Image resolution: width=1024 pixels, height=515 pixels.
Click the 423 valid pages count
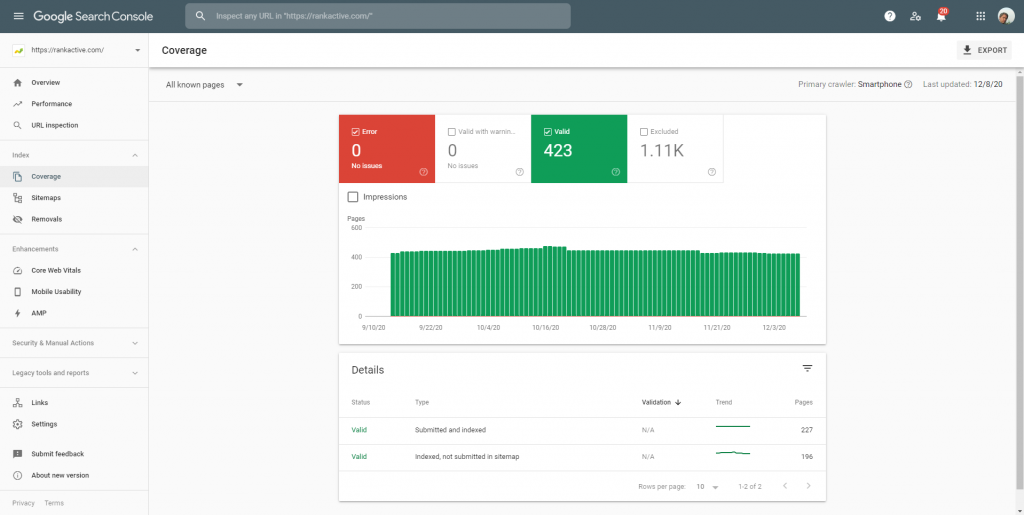(x=558, y=151)
